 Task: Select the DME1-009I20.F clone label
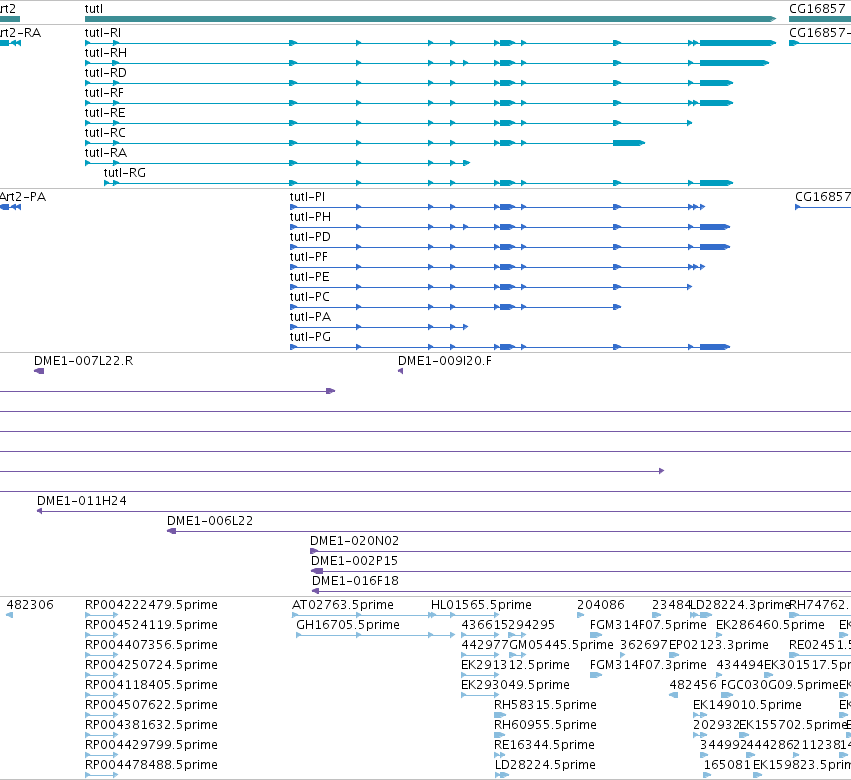[444, 361]
